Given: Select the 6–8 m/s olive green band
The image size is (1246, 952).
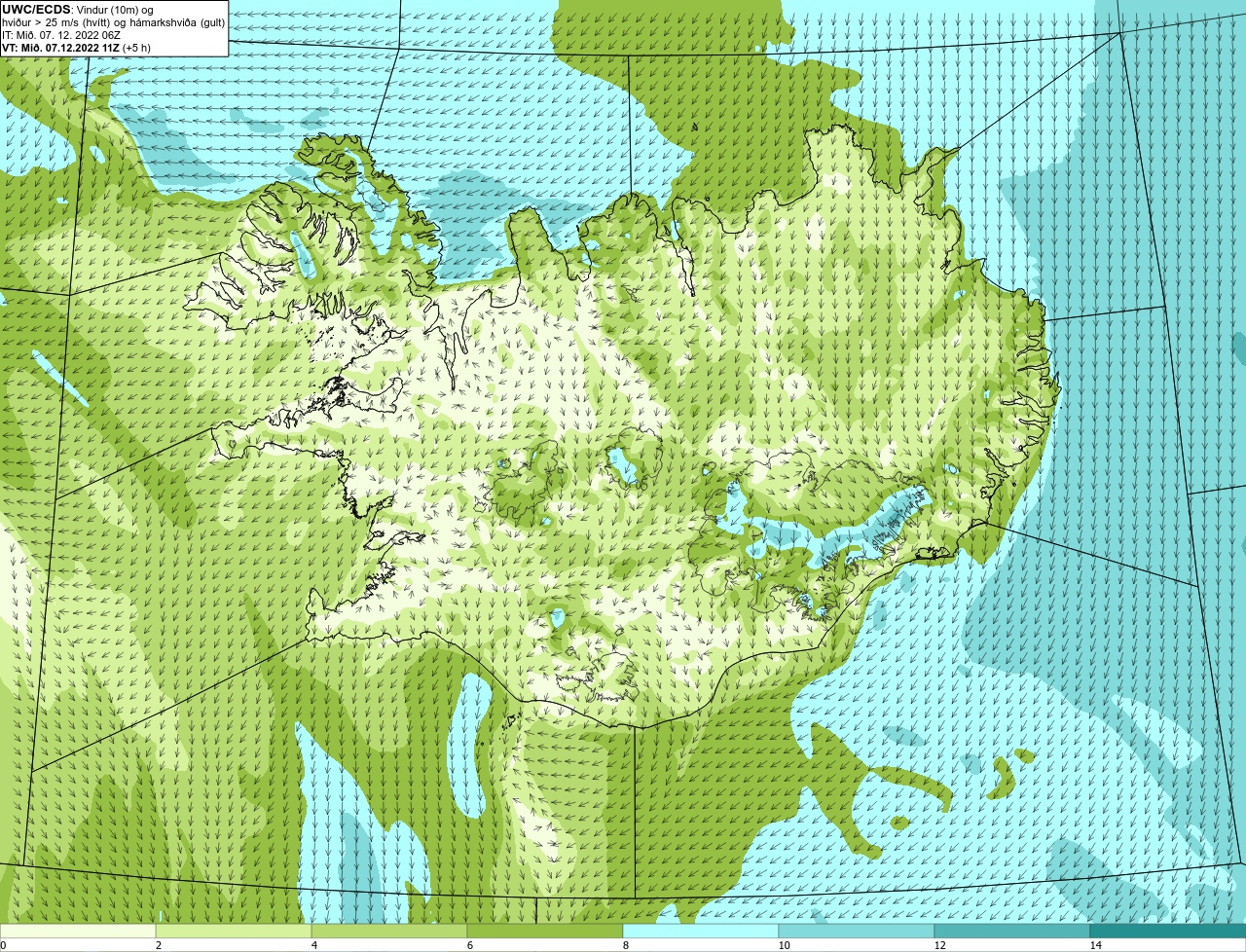Looking at the screenshot, I should click(x=545, y=931).
